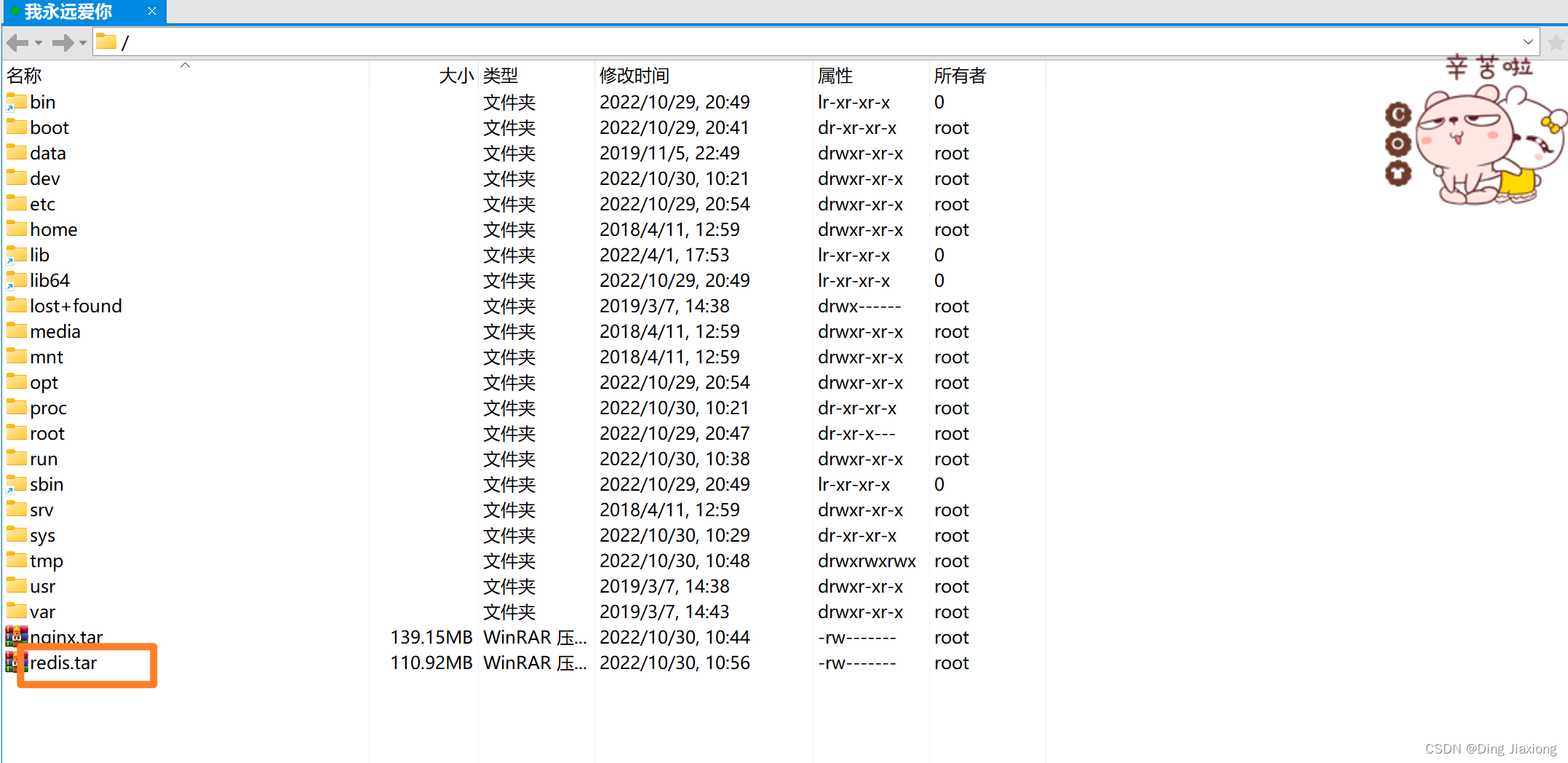The height and width of the screenshot is (763, 1568).
Task: Click the lost+found folder name
Action: click(76, 306)
